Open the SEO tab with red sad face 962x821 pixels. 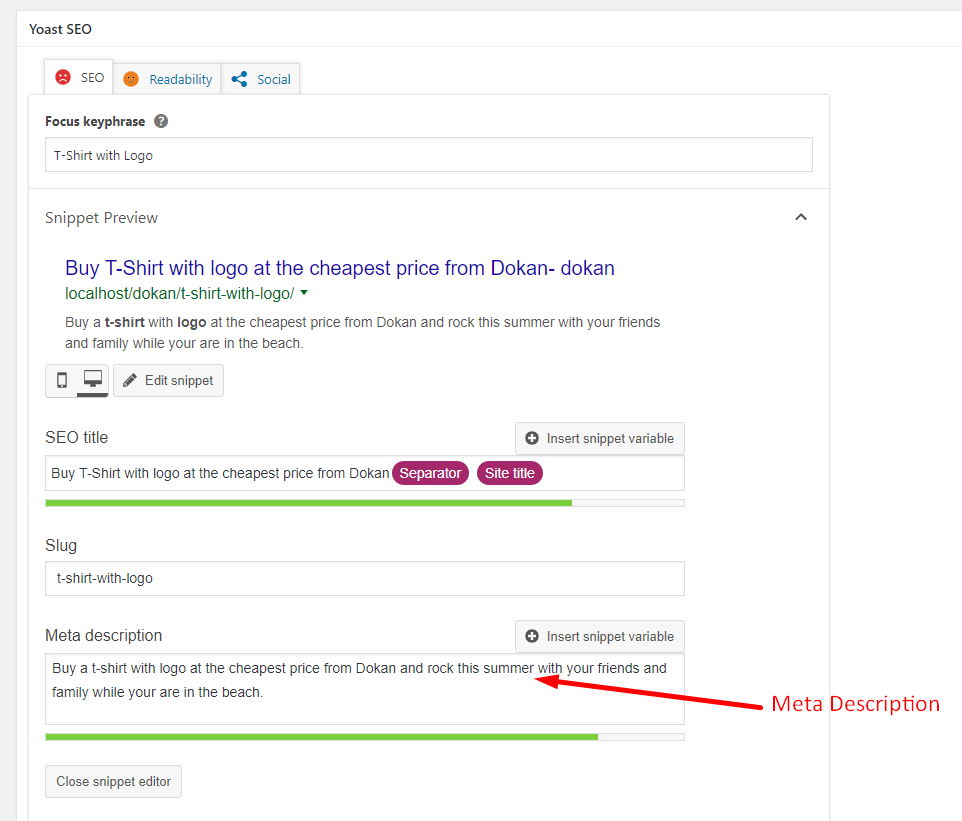[79, 77]
